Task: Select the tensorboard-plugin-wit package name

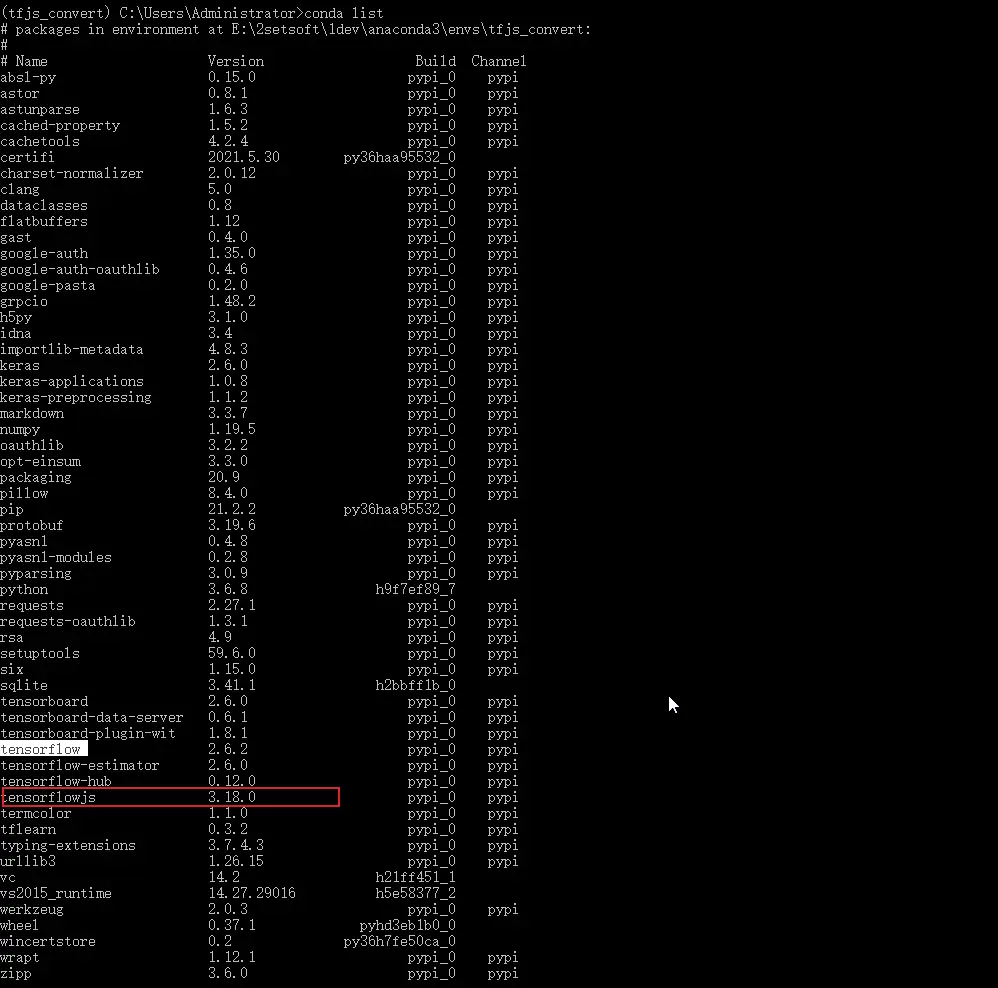Action: pyautogui.click(x=88, y=733)
